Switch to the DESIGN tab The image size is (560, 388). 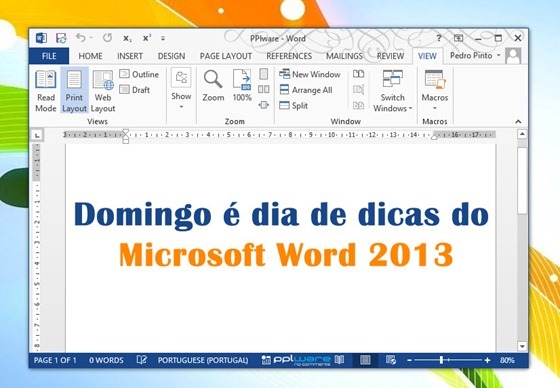click(x=171, y=56)
